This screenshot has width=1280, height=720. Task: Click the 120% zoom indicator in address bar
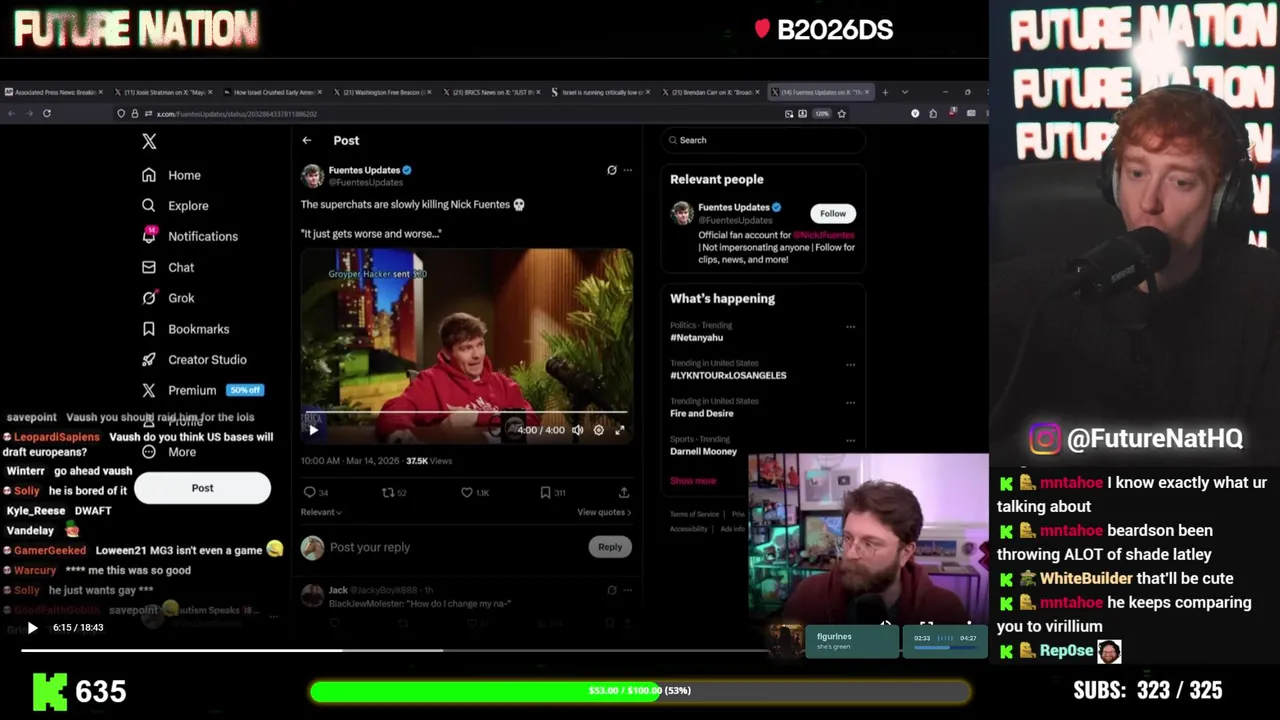822,114
